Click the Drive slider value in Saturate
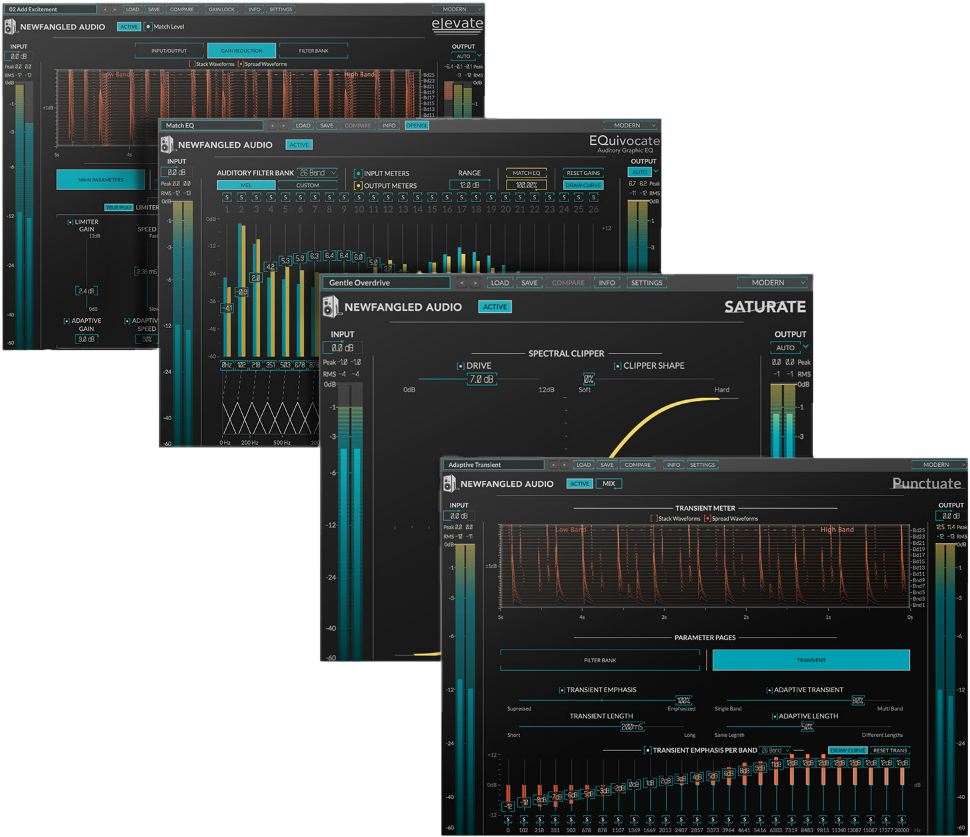Image resolution: width=970 pixels, height=837 pixels. tap(481, 379)
